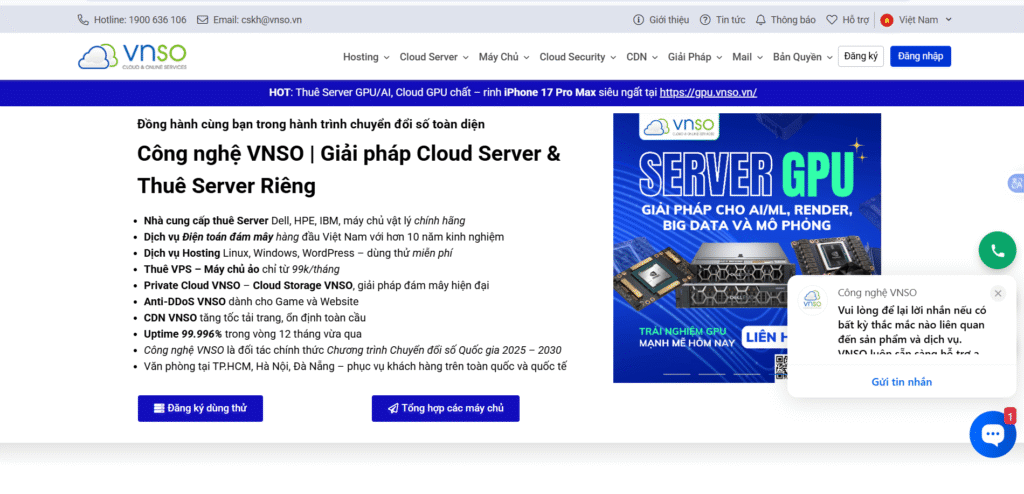The width and height of the screenshot is (1024, 494).
Task: Expand the Hosting menu dropdown
Action: (366, 57)
